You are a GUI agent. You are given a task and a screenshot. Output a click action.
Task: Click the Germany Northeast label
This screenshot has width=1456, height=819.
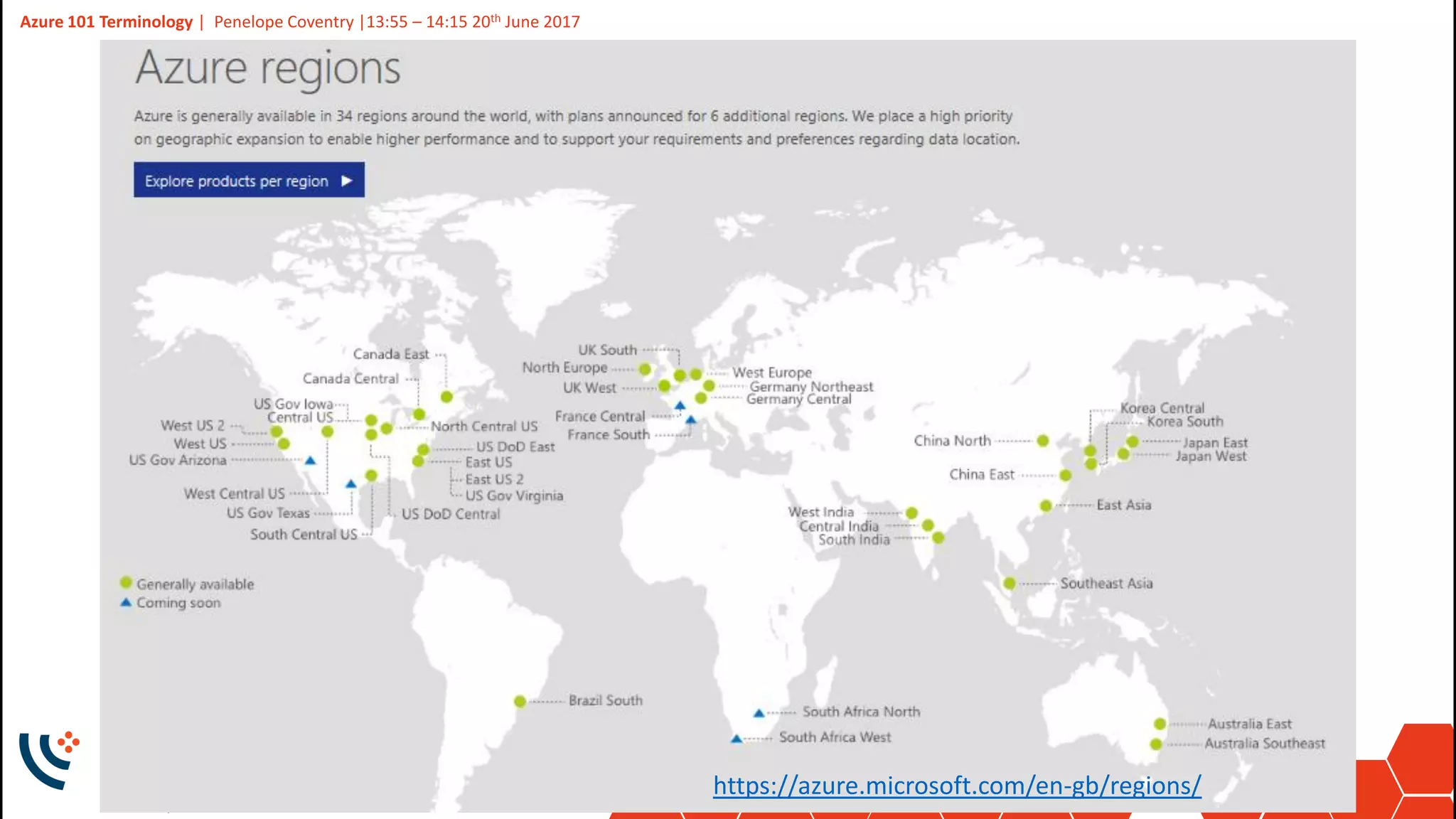[x=811, y=386]
